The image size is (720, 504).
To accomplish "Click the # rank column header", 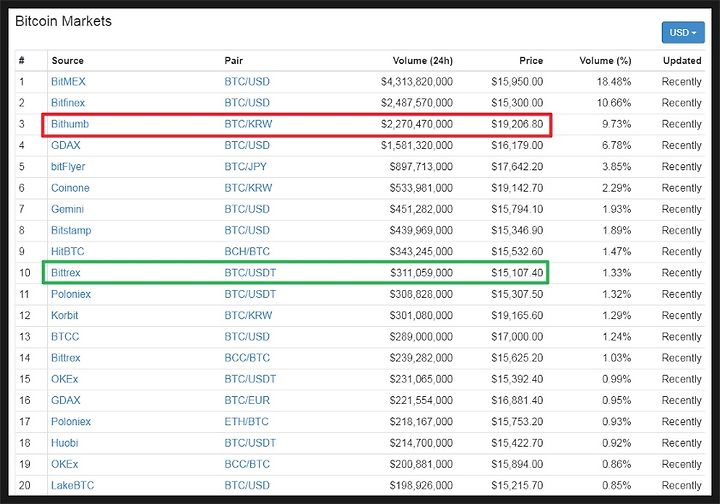I will [22, 61].
